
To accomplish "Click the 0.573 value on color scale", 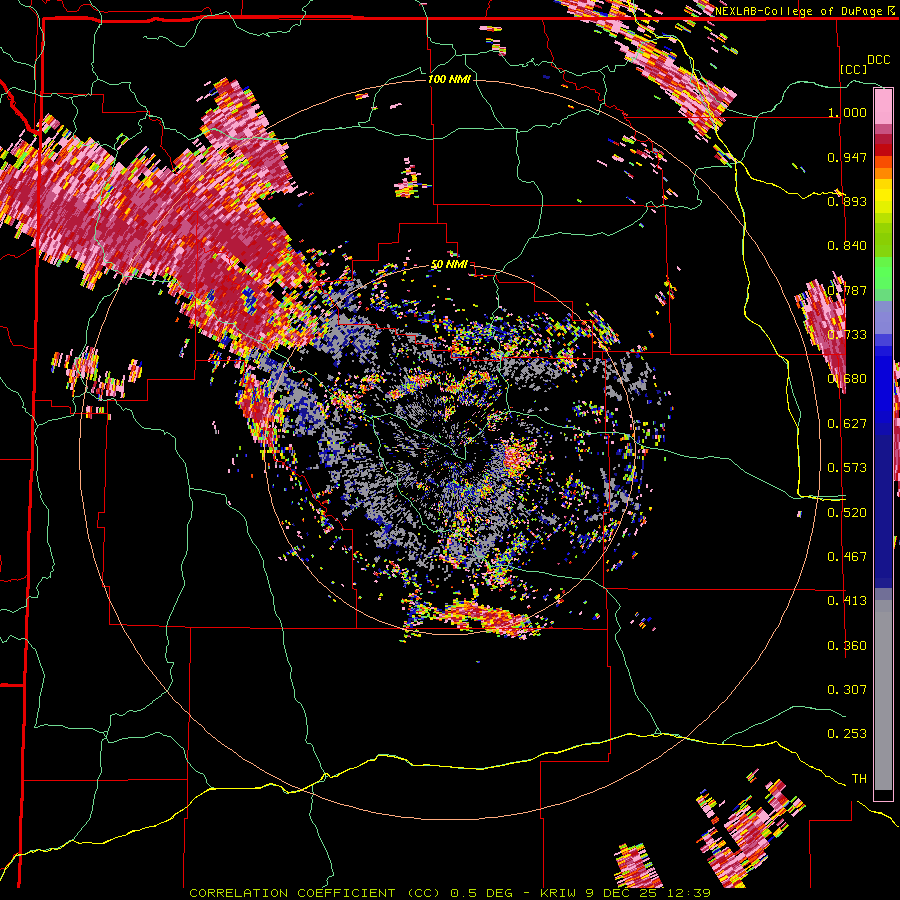I will [847, 468].
